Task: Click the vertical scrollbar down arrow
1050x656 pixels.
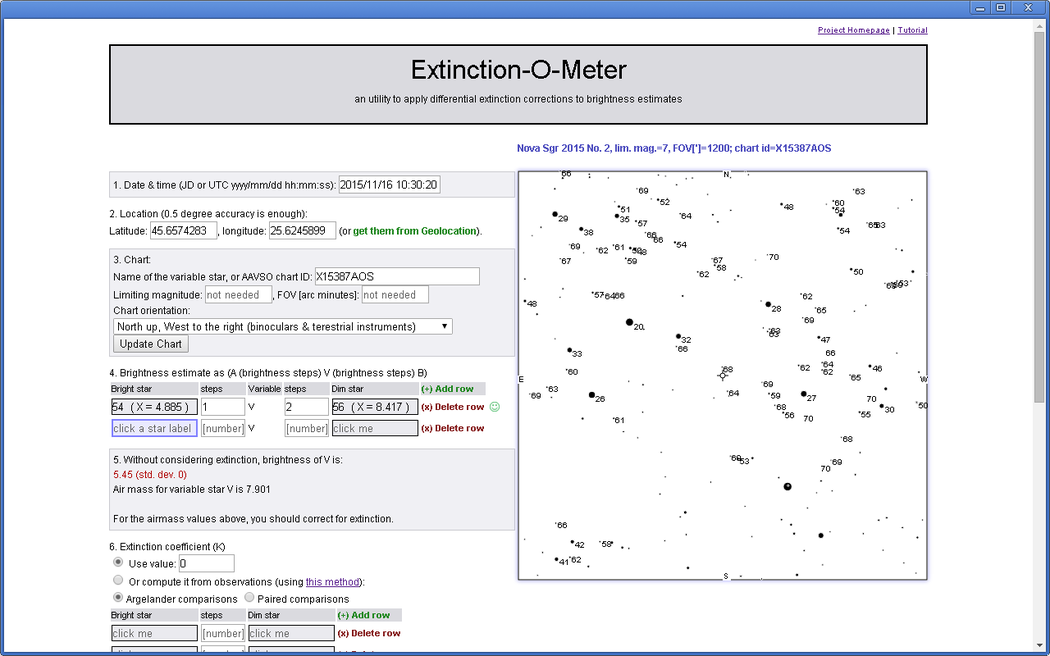Action: [1041, 648]
